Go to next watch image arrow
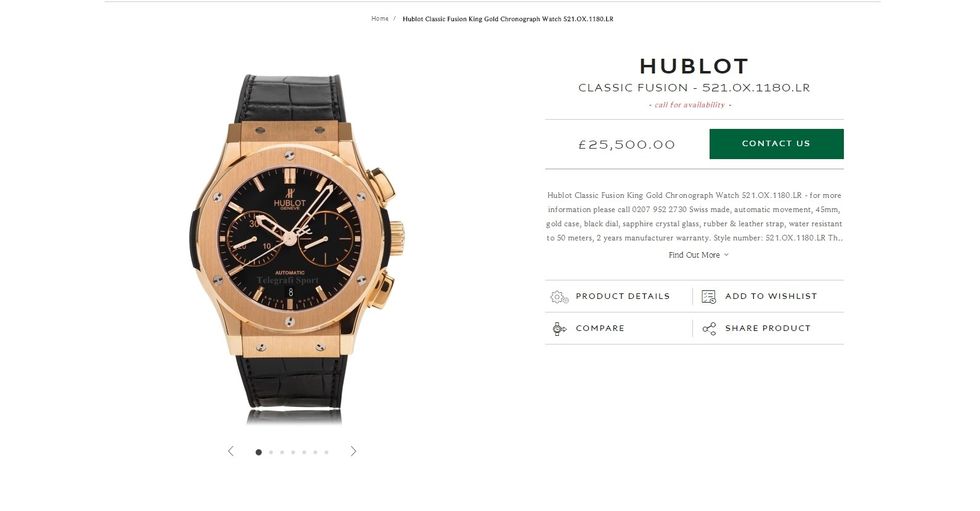The image size is (980, 511). (x=353, y=451)
